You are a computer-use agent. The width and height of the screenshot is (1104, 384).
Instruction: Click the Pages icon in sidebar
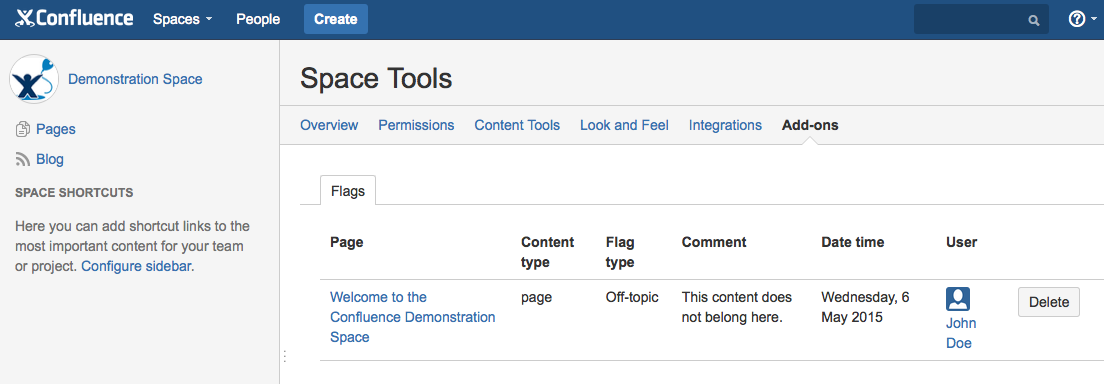tap(23, 129)
